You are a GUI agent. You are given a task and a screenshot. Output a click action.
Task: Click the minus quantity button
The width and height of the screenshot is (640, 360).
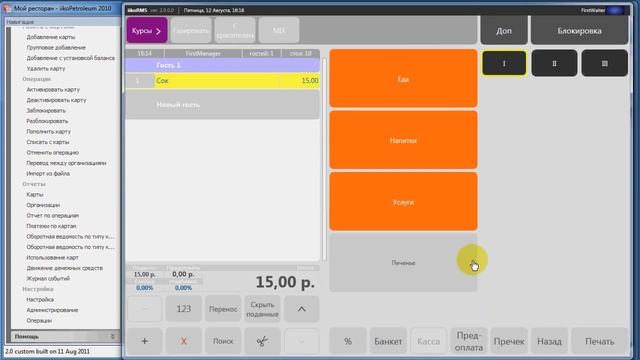[x=144, y=309]
